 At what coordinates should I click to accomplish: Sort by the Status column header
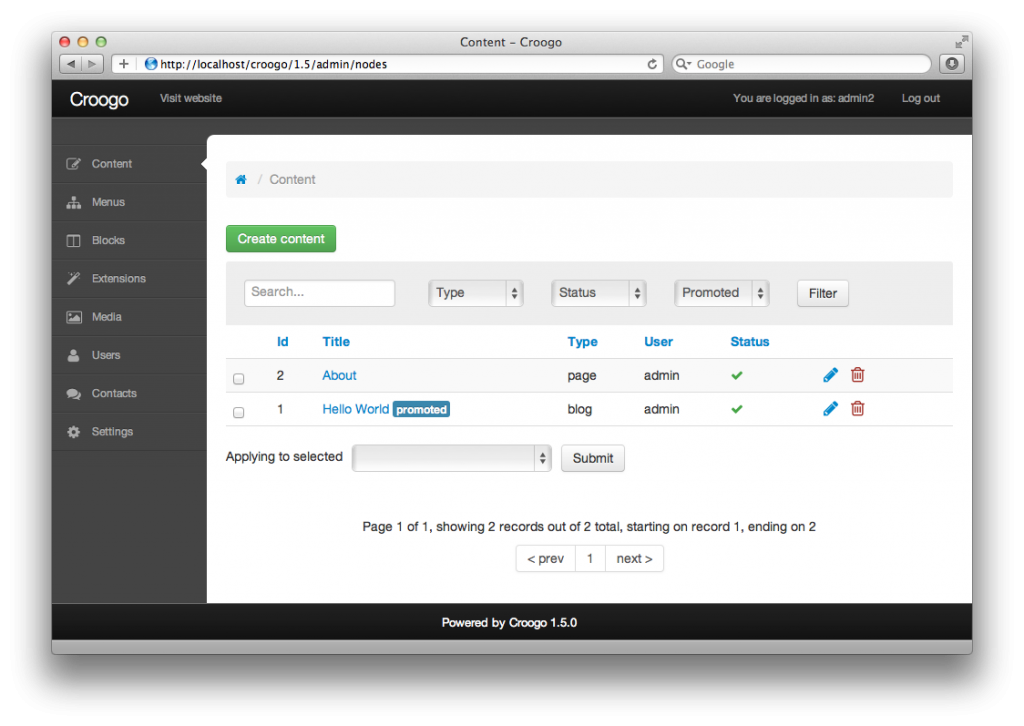point(750,341)
